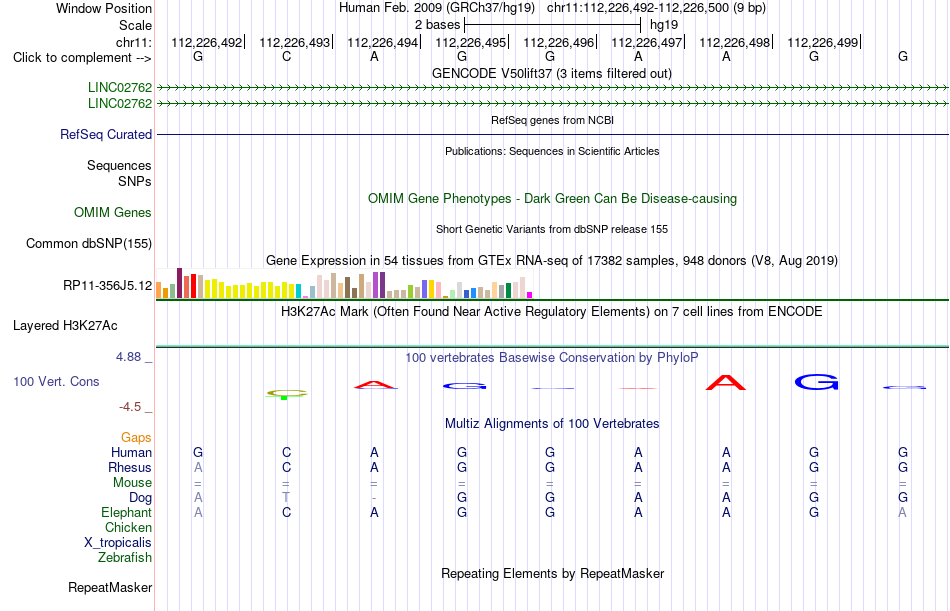Click the Layered H3K27Ac track label

click(65, 326)
